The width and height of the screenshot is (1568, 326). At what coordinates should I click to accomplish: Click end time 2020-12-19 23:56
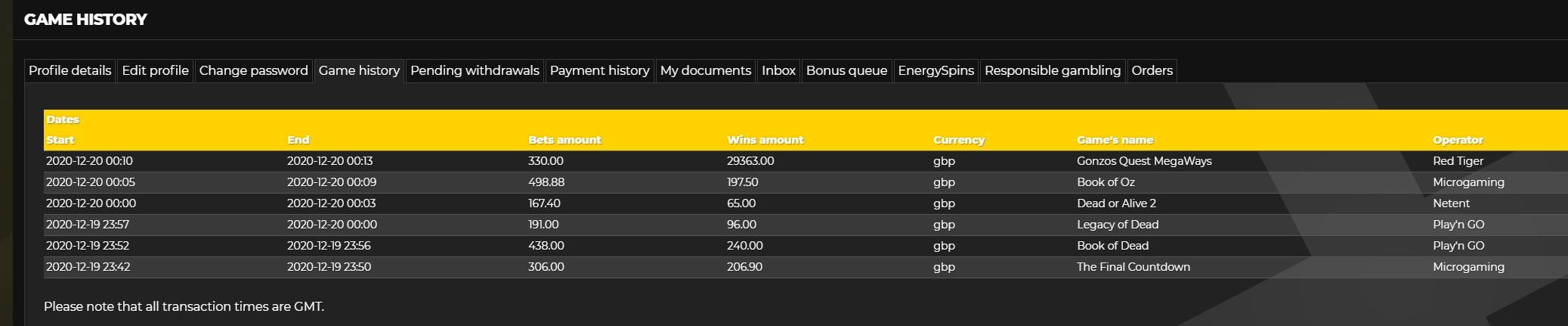click(329, 246)
